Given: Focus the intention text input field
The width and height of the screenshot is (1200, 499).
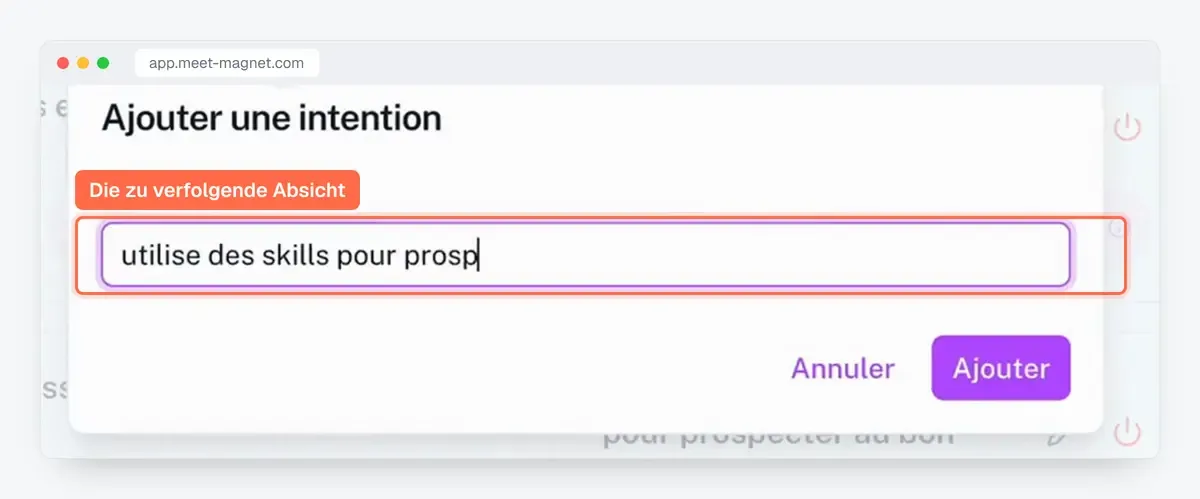Looking at the screenshot, I should pos(586,255).
